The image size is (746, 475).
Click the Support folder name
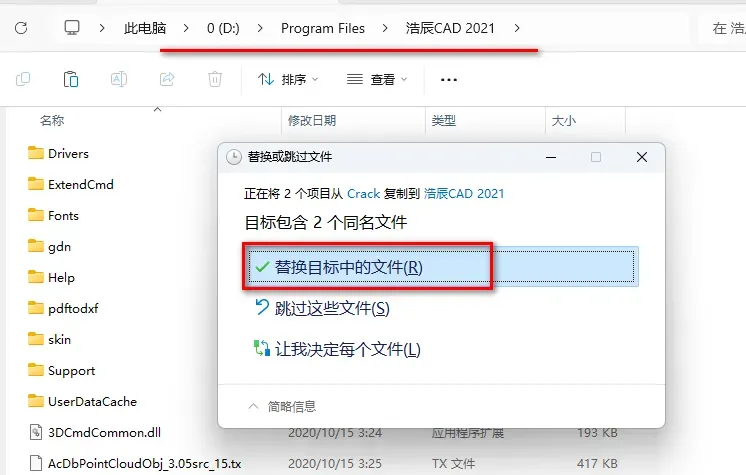click(71, 371)
